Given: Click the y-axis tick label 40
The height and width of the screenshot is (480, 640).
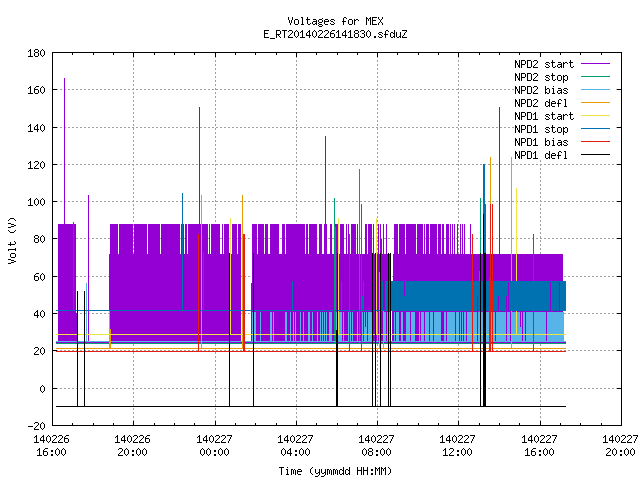Looking at the screenshot, I should 39,314.
